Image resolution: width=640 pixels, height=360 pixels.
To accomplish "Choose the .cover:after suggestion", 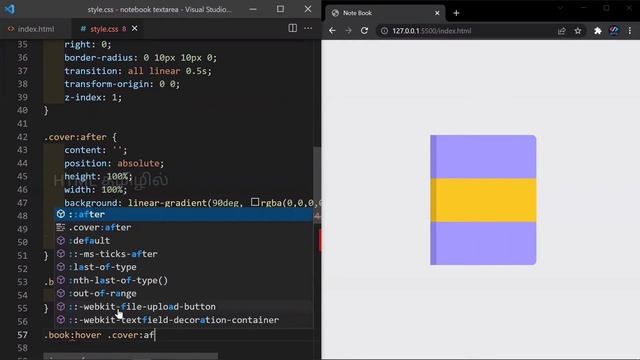I will coord(184,227).
